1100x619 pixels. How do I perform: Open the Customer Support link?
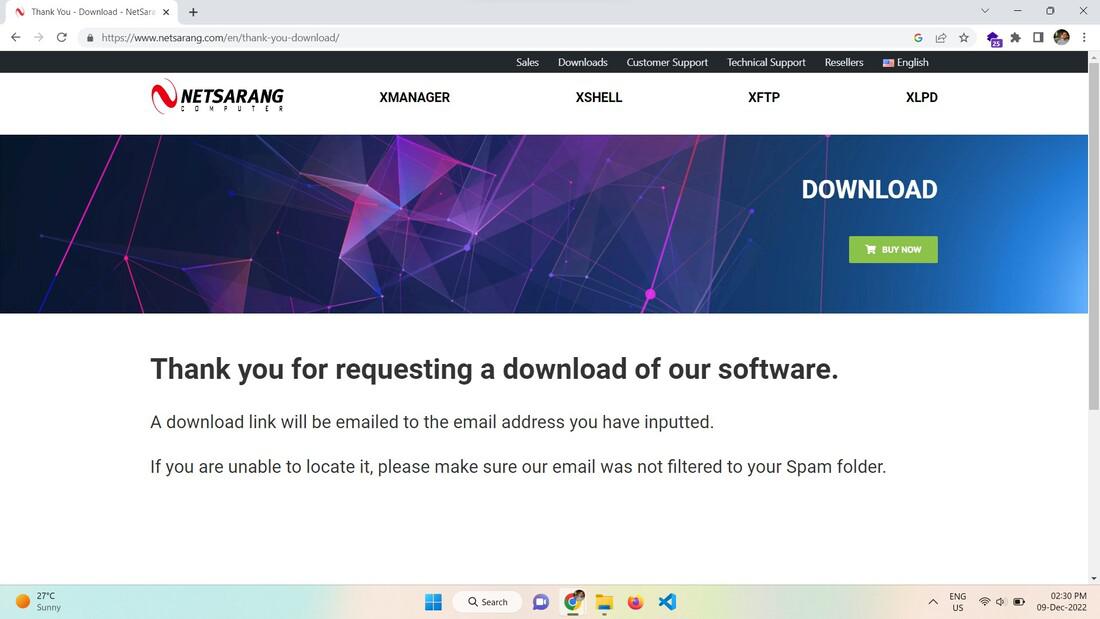pos(667,62)
